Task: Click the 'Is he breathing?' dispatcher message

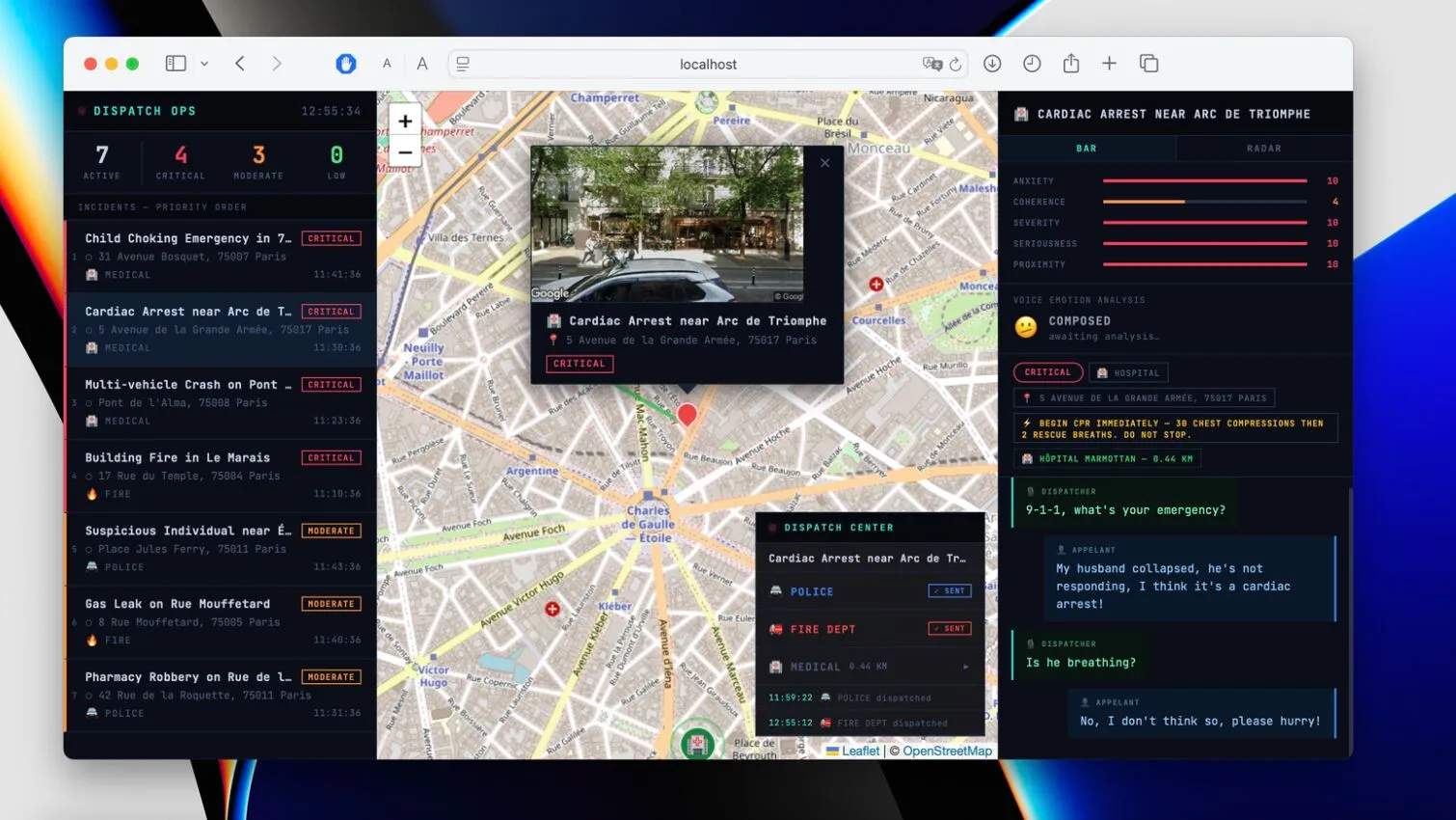Action: [x=1081, y=655]
